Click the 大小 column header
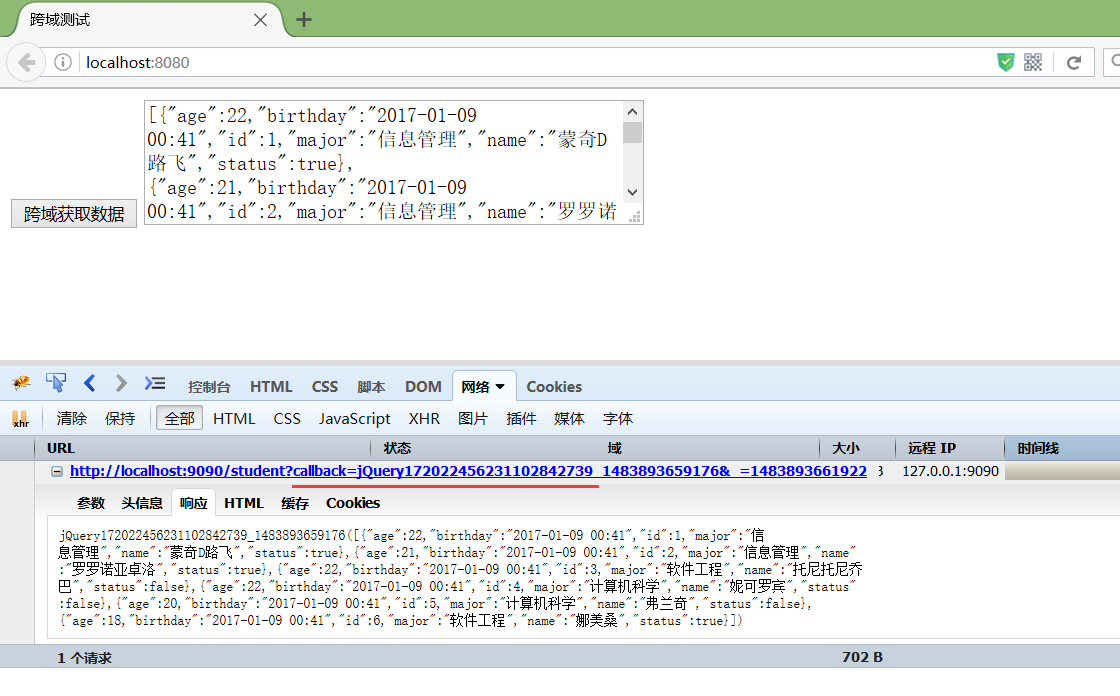This screenshot has height=696, width=1120. (x=857, y=448)
